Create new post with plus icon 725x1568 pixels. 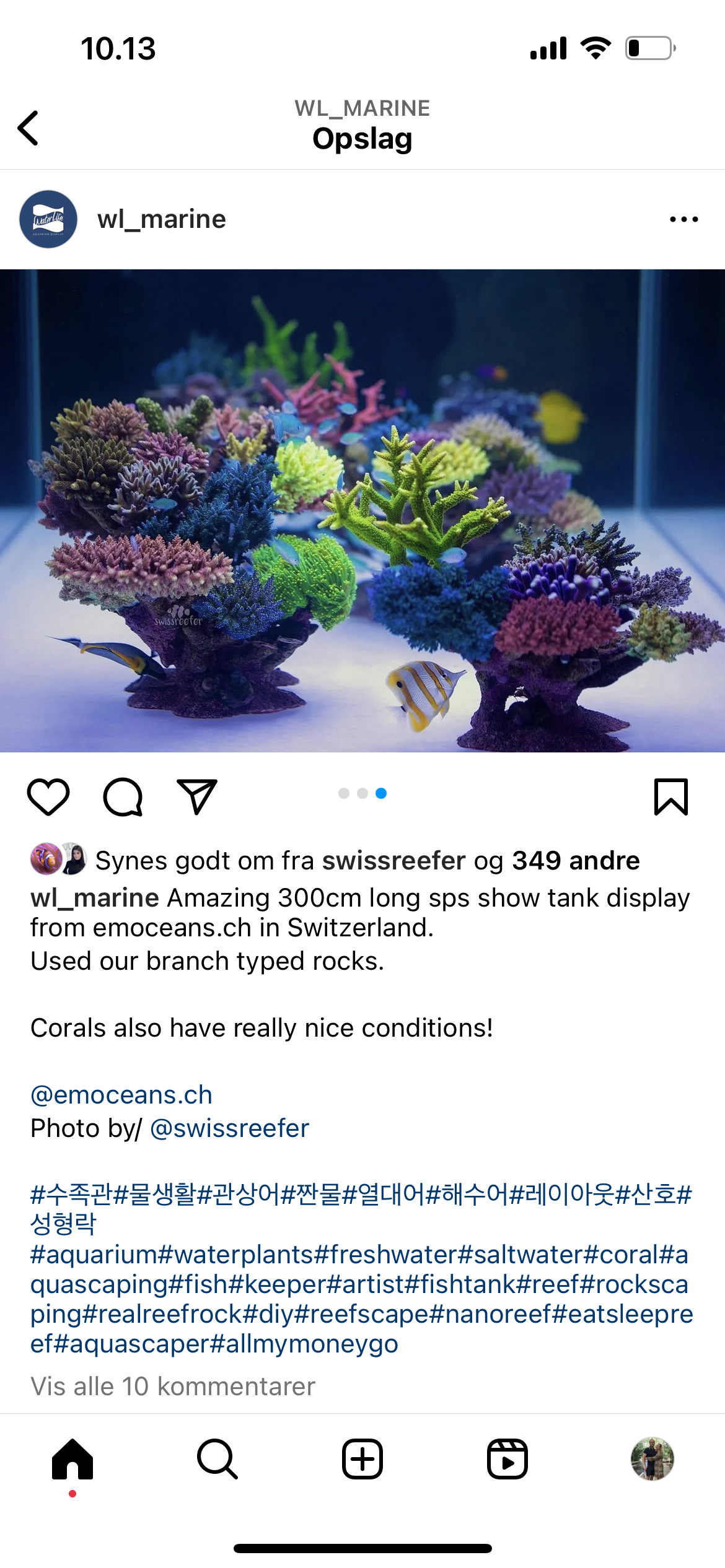click(362, 1459)
